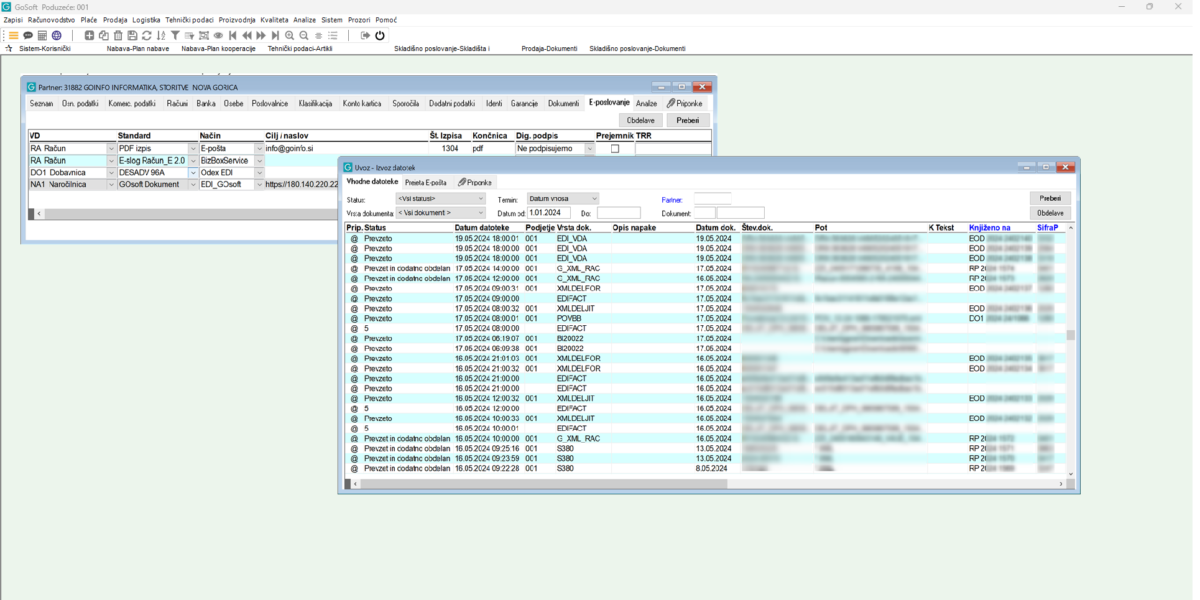Click the copy record toolbar icon

(103, 35)
